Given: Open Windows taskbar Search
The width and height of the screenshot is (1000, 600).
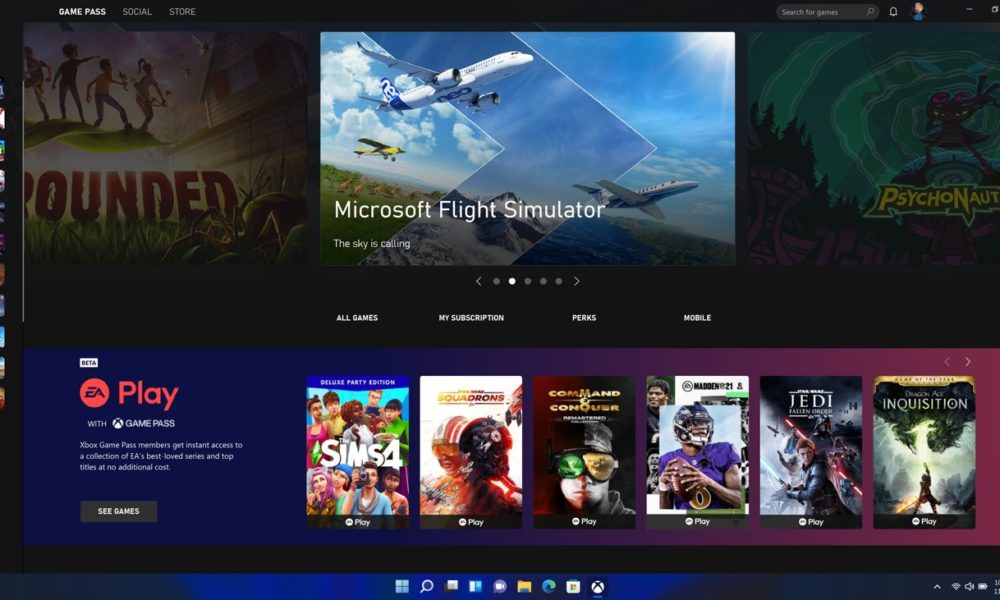Looking at the screenshot, I should pyautogui.click(x=427, y=586).
